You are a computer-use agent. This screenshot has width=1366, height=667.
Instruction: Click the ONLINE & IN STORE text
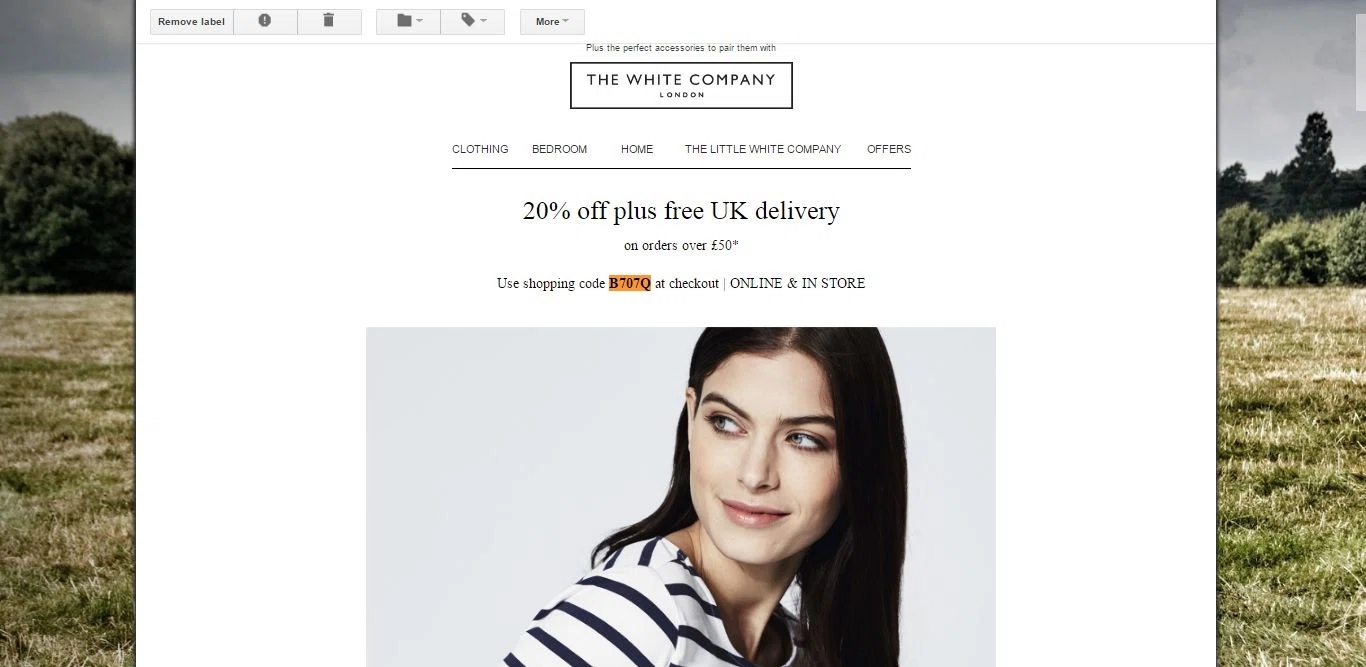coord(798,283)
